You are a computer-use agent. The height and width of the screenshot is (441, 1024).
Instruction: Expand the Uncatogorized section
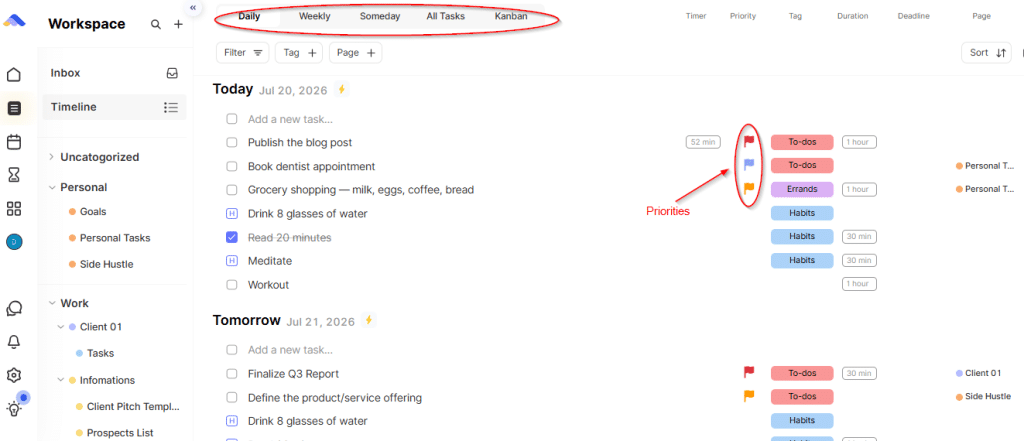pos(52,157)
